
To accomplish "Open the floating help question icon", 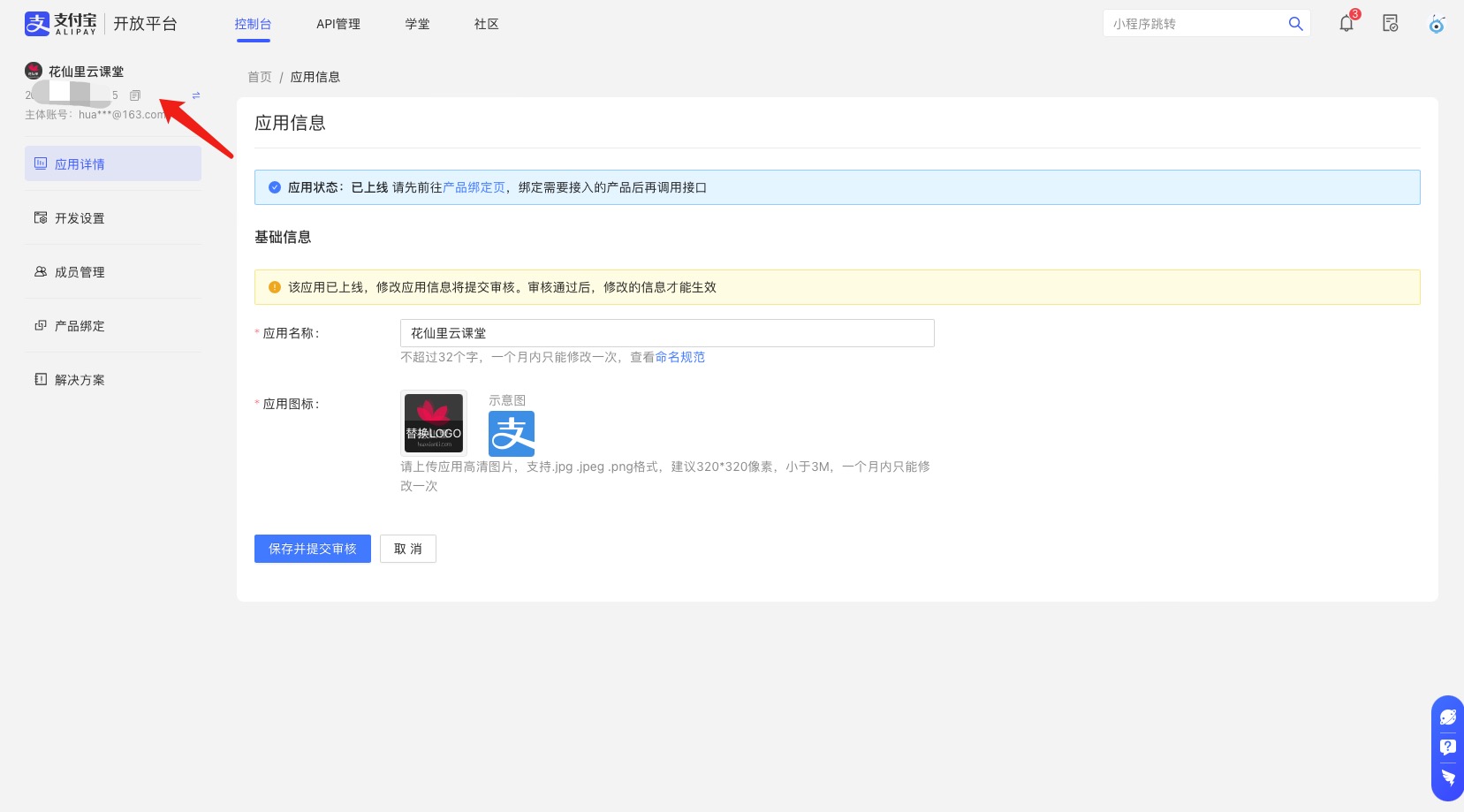I will pos(1448,747).
